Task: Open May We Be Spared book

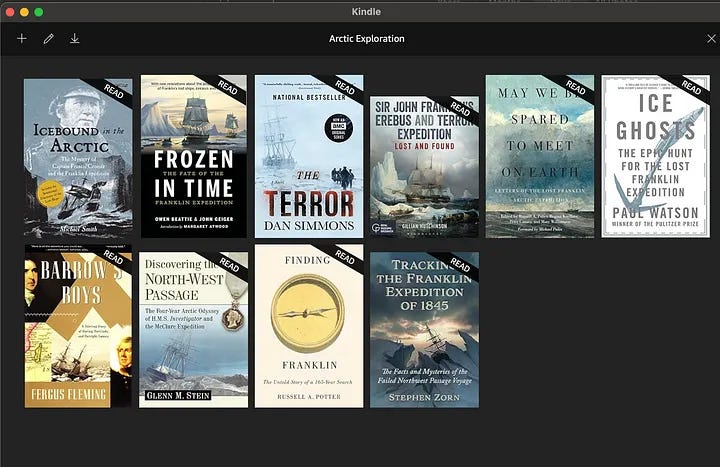Action: 540,156
